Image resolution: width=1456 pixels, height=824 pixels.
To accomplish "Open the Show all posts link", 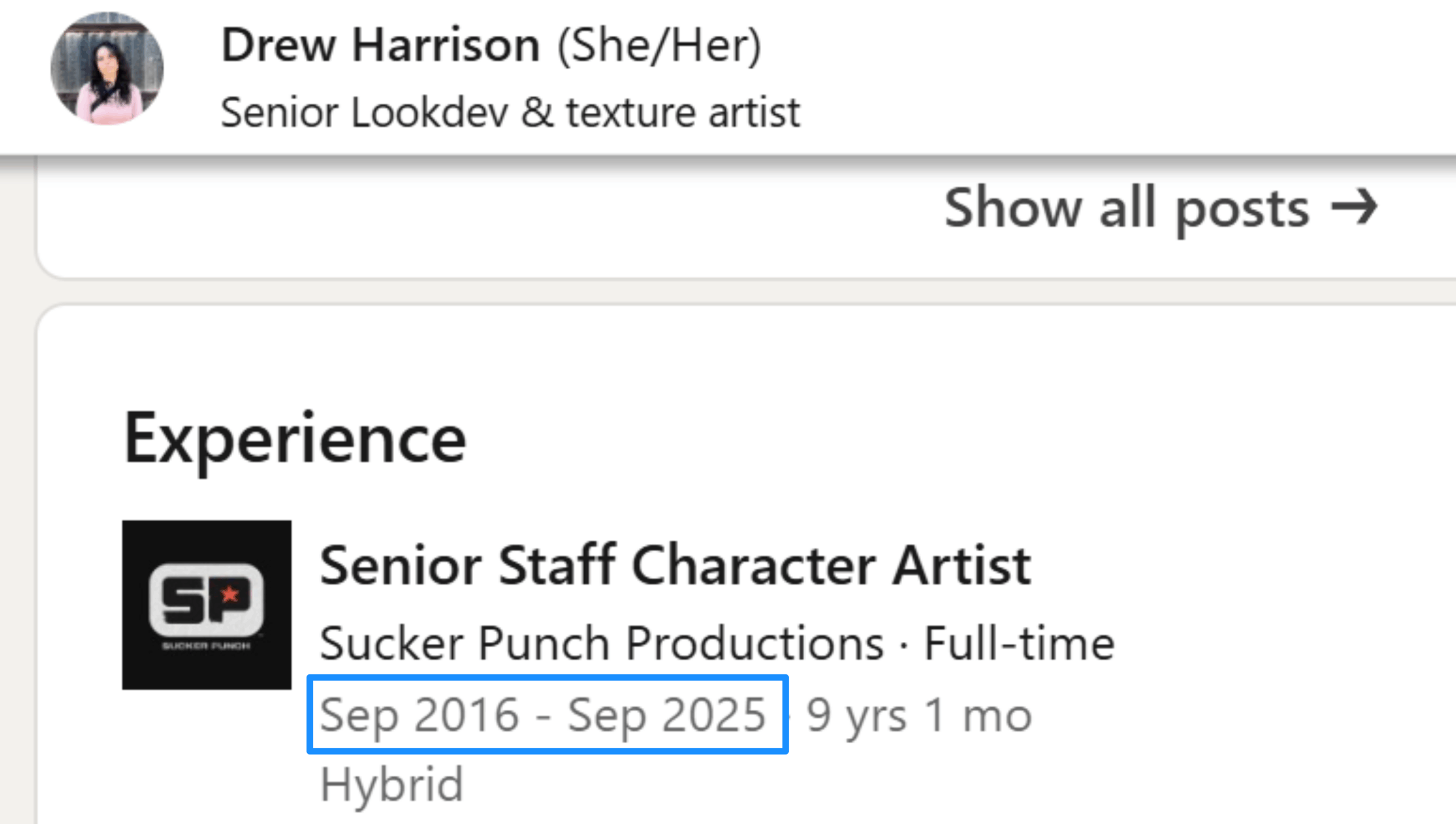I will (x=1161, y=208).
